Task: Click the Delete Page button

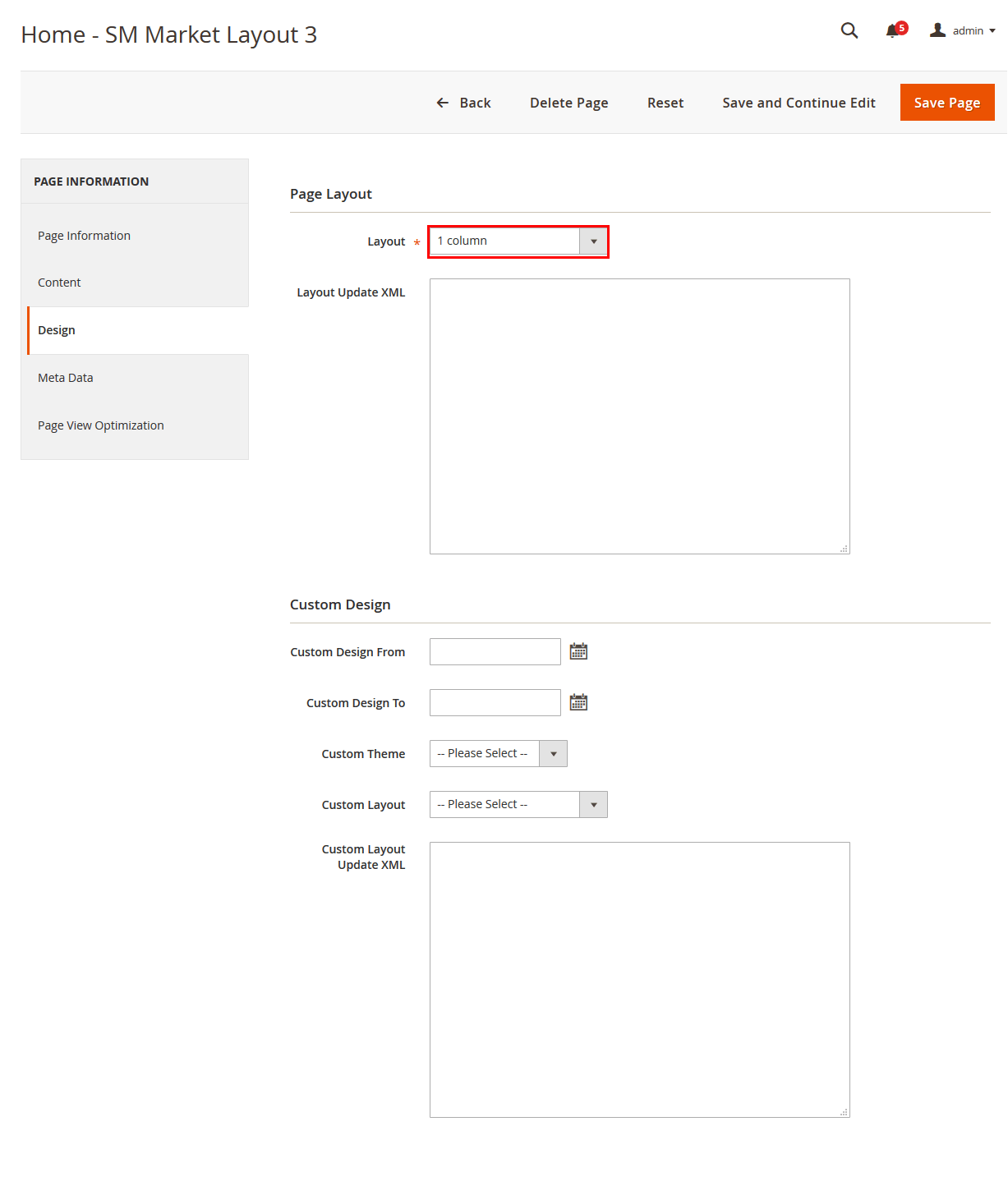Action: [568, 103]
